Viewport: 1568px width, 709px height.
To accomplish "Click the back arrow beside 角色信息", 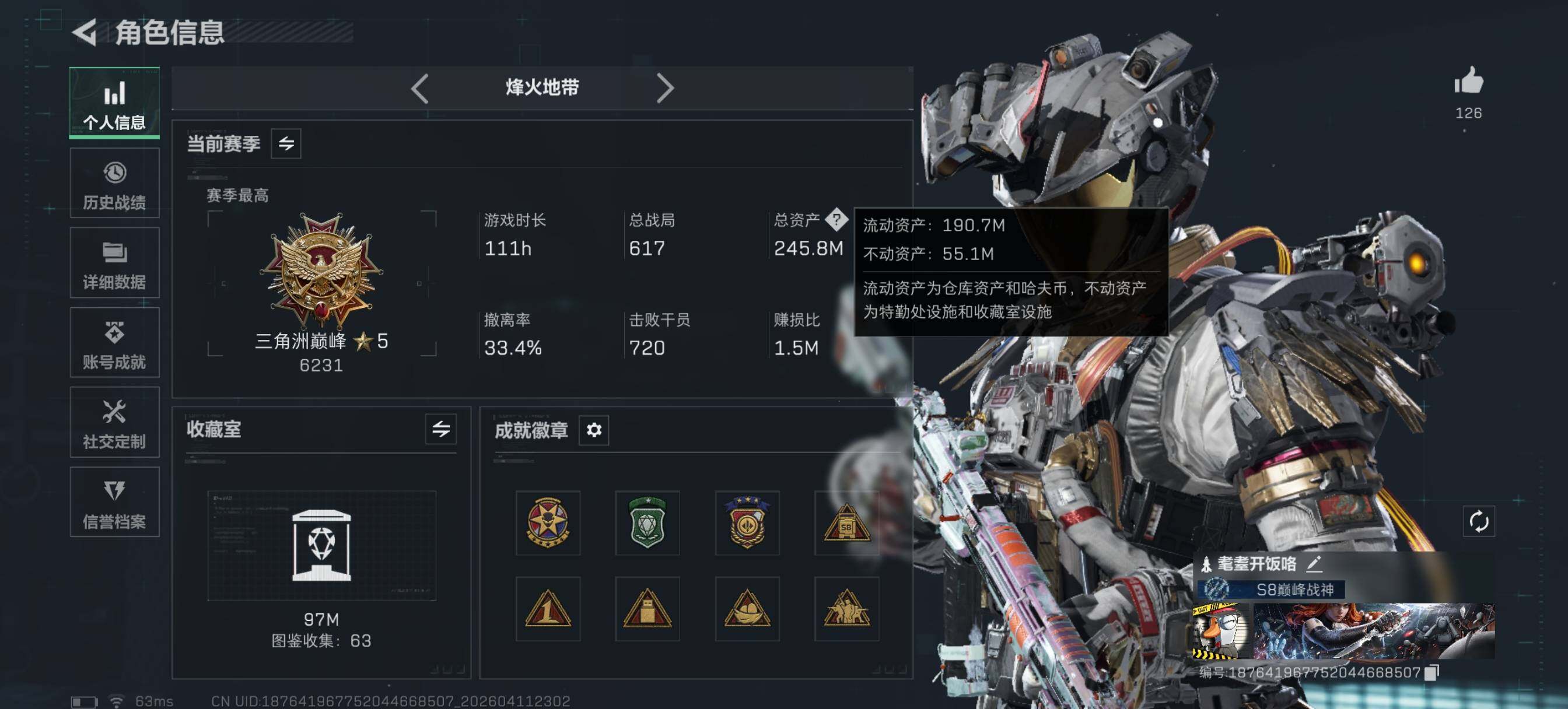I will [85, 32].
